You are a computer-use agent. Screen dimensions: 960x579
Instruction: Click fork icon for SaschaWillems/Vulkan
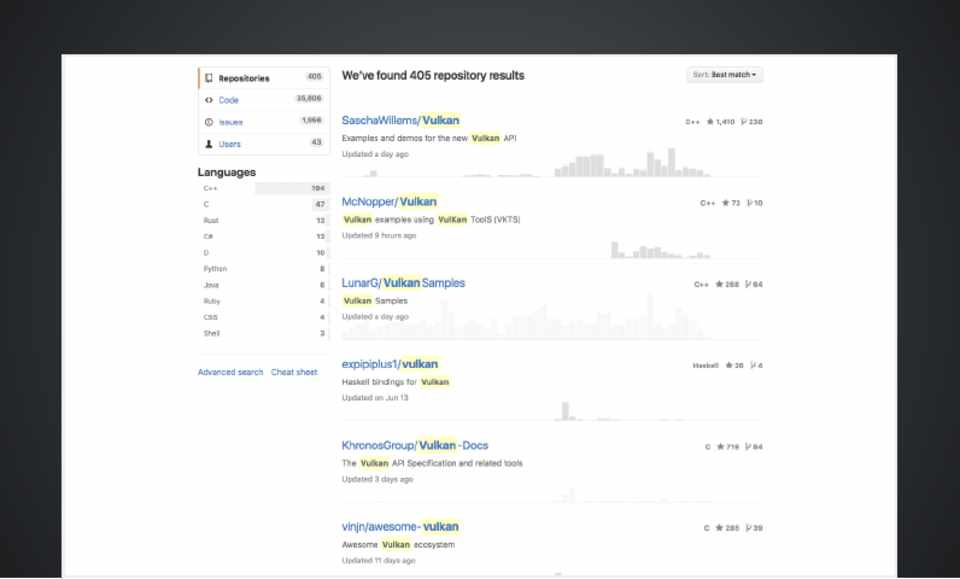[744, 122]
